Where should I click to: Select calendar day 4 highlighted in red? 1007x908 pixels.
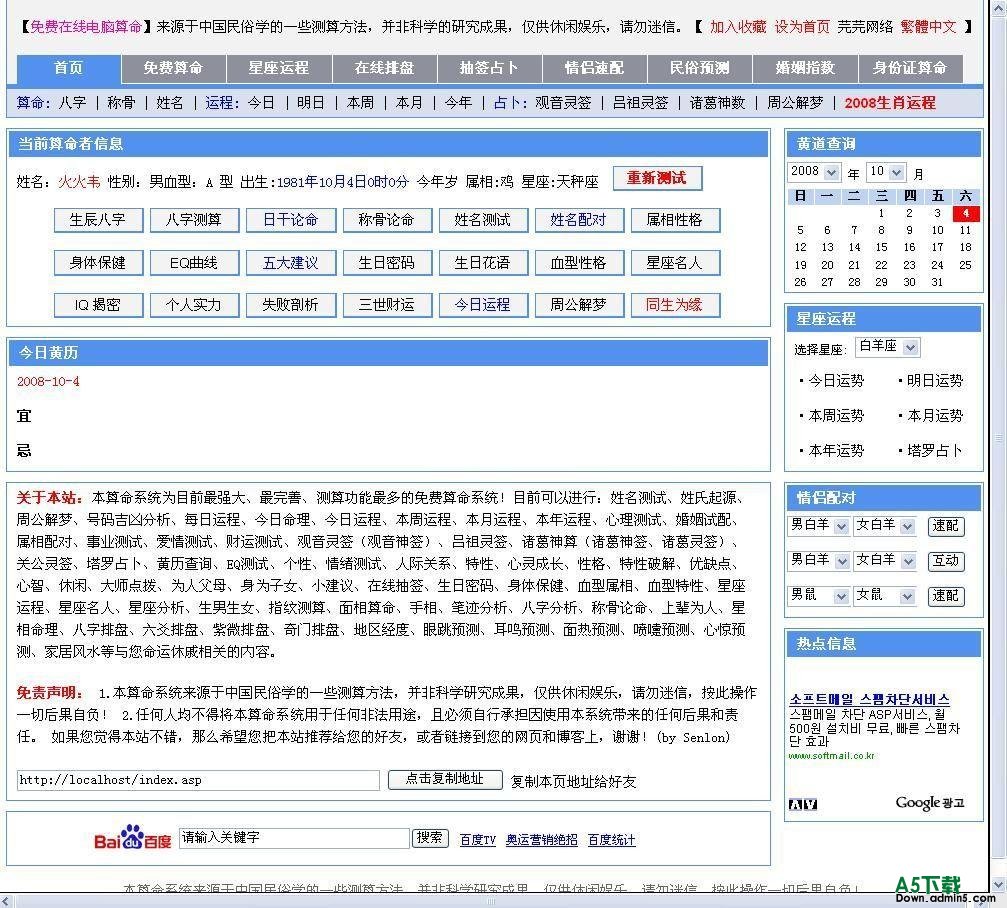point(966,213)
